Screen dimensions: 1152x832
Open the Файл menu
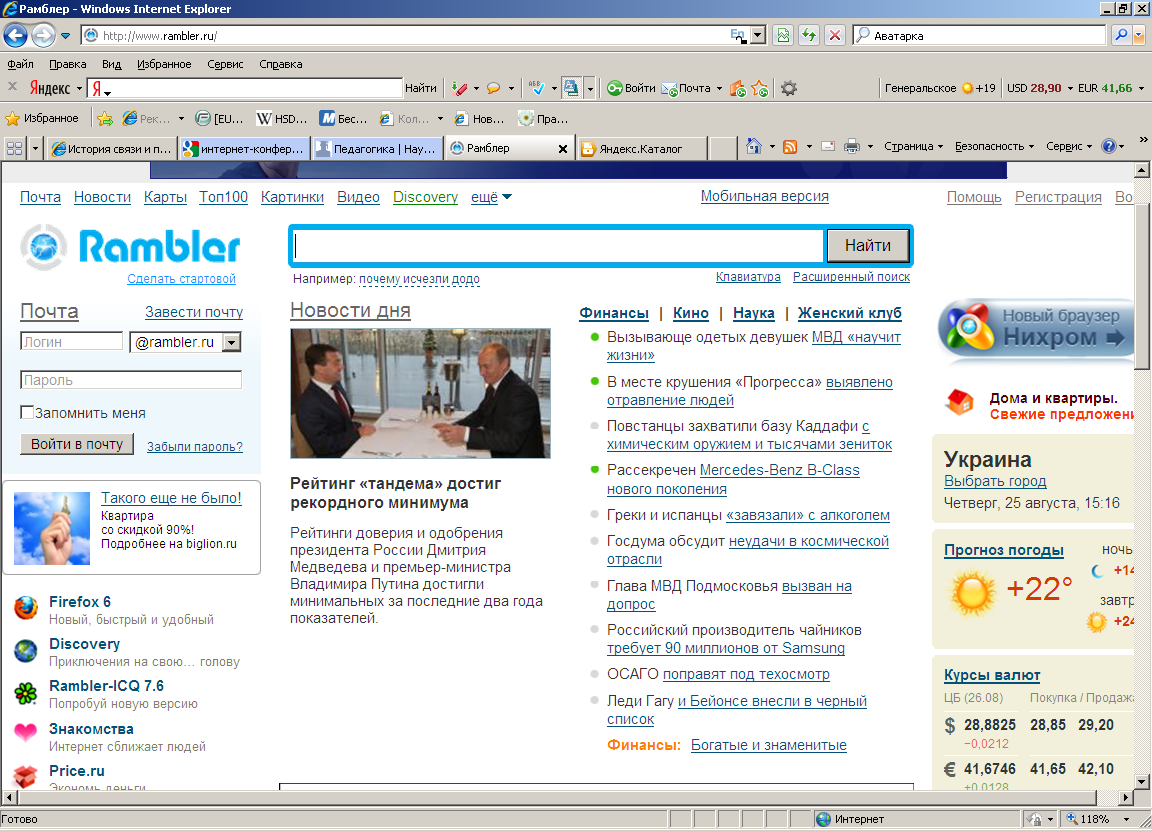[x=21, y=64]
